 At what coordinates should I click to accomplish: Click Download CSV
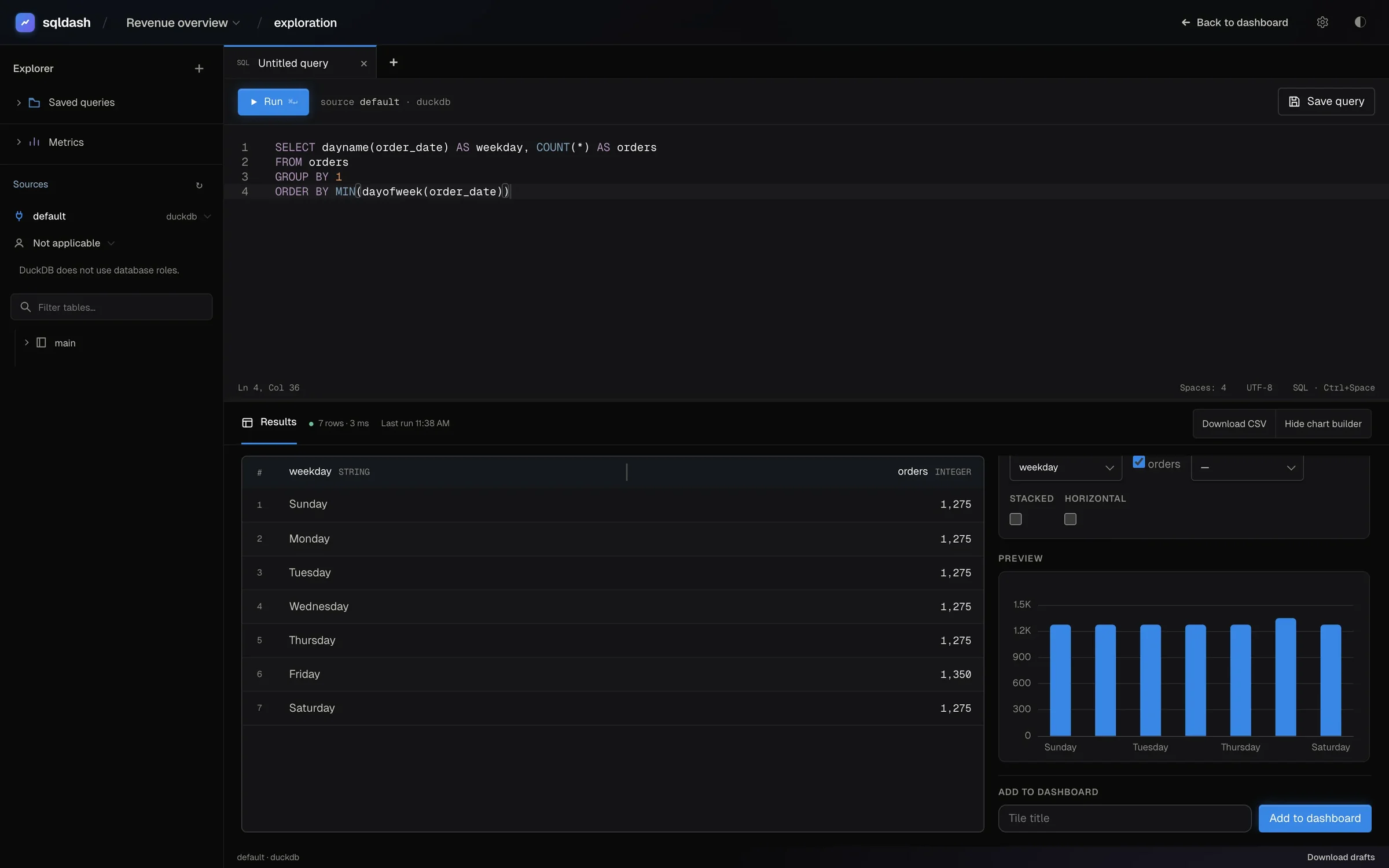pyautogui.click(x=1234, y=424)
